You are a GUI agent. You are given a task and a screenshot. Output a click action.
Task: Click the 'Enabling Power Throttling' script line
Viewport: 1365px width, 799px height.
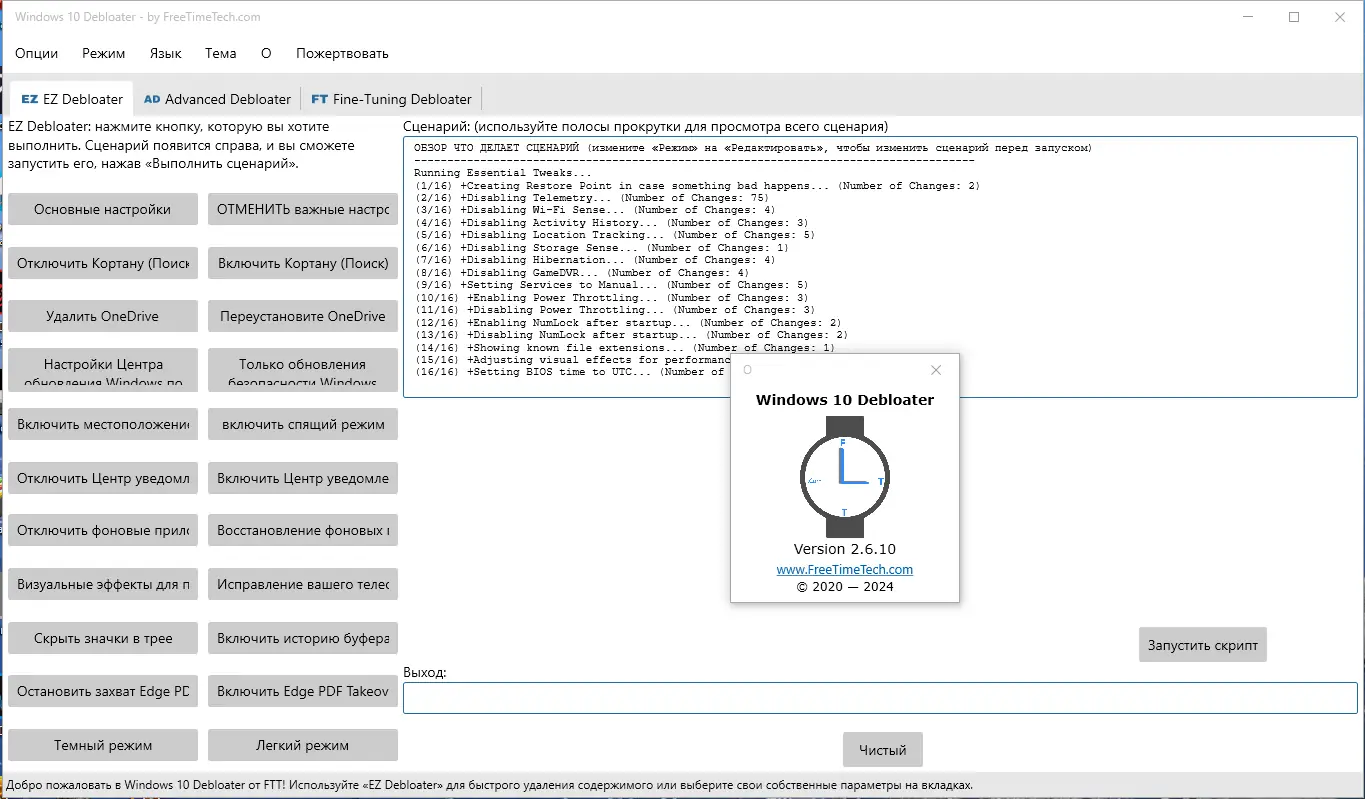[x=611, y=298]
